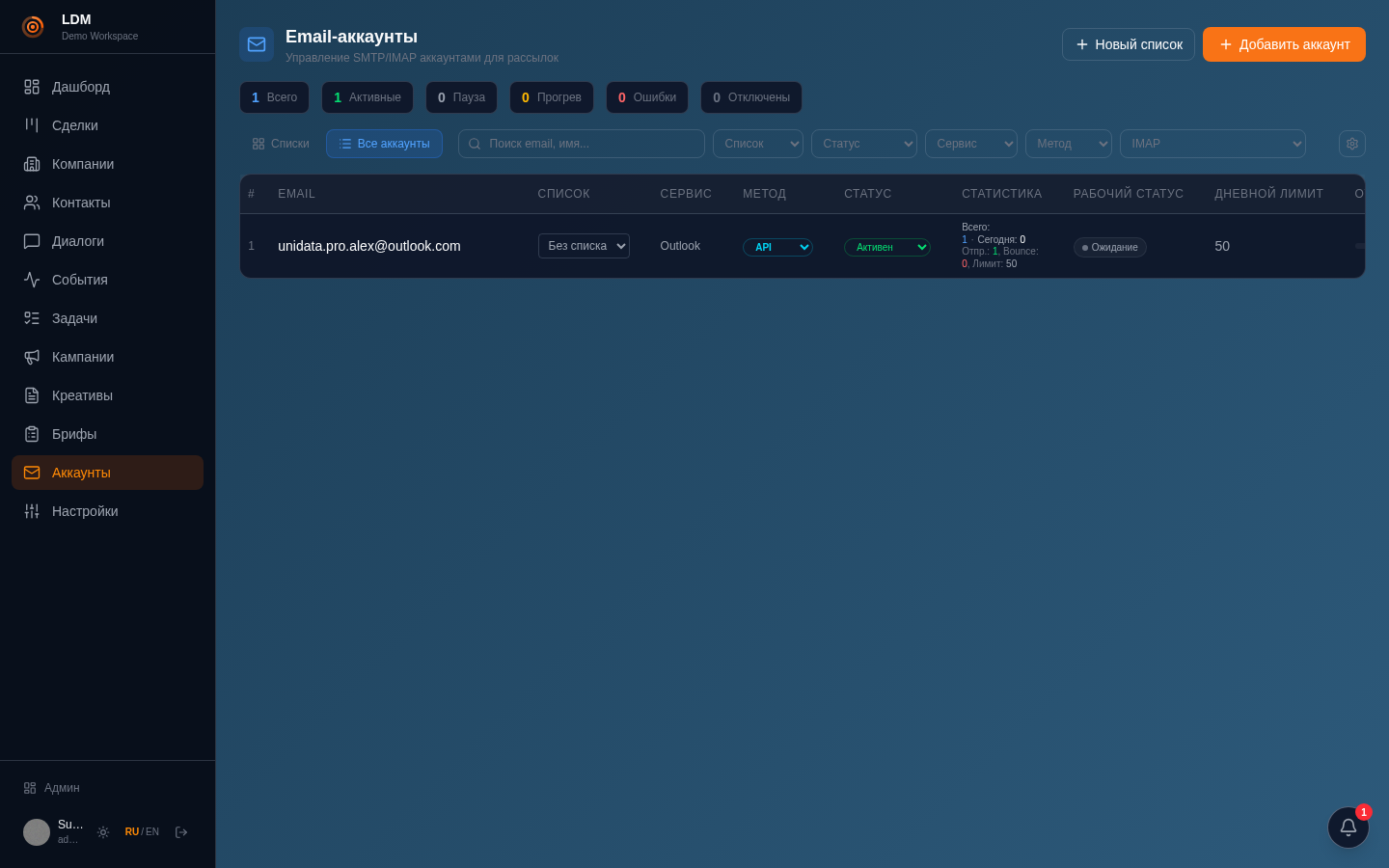Switch language to EN

[152, 832]
